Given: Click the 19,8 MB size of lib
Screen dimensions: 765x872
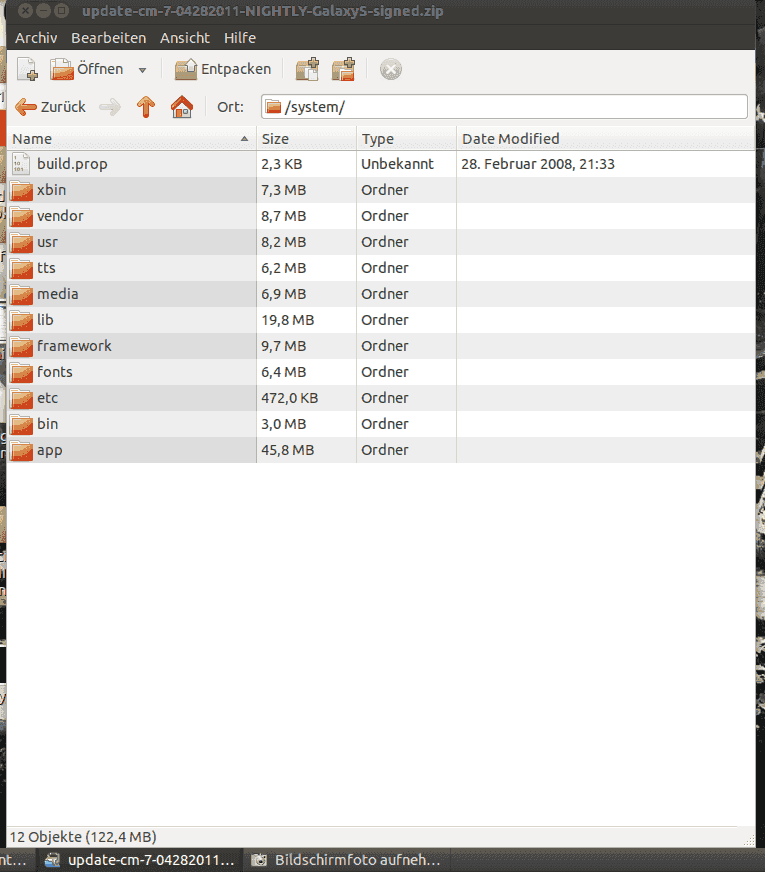Looking at the screenshot, I should tap(288, 320).
